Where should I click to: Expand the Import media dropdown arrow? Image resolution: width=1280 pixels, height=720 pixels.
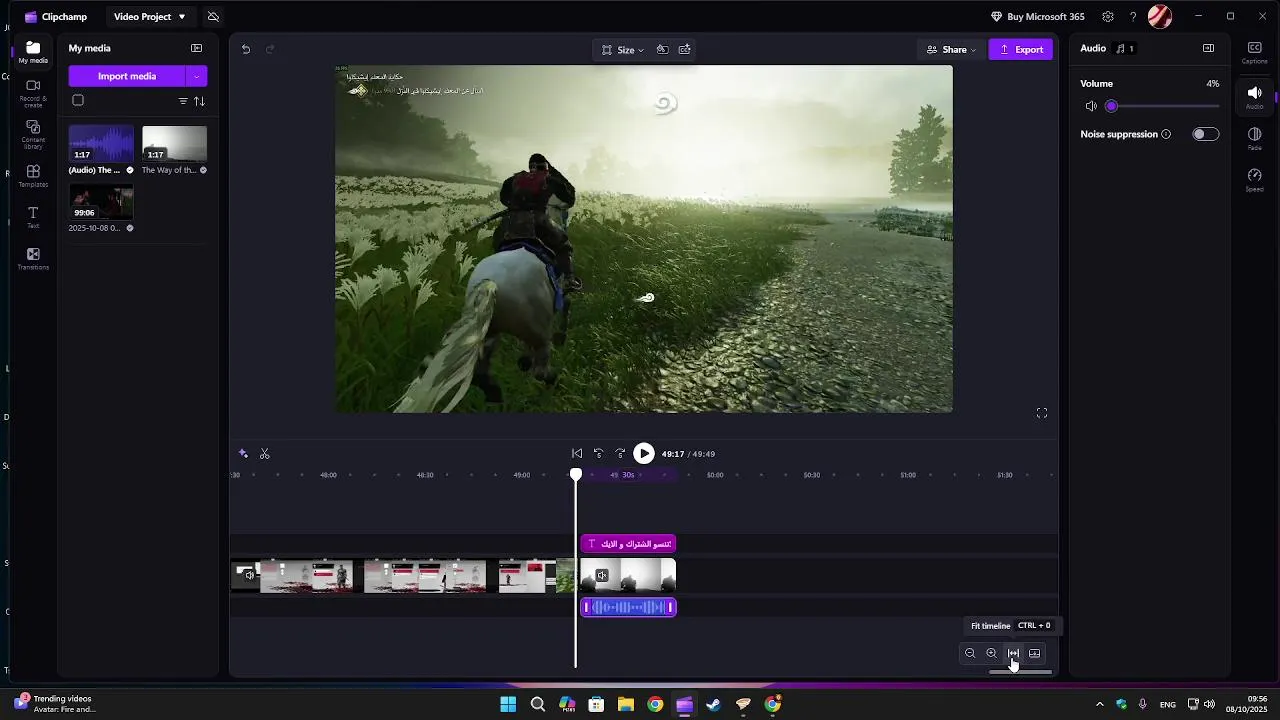pyautogui.click(x=197, y=76)
